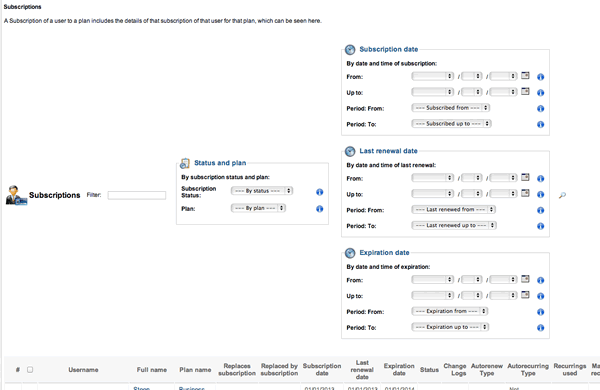
Task: Click info icon beside Expiration up to period
Action: [x=540, y=328]
